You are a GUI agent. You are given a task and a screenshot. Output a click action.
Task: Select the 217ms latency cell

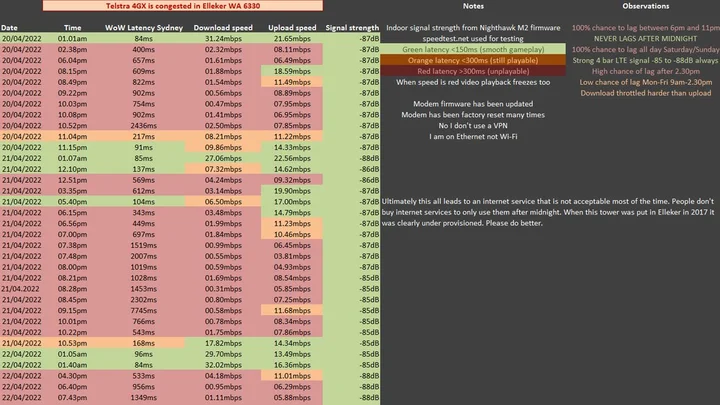click(144, 136)
